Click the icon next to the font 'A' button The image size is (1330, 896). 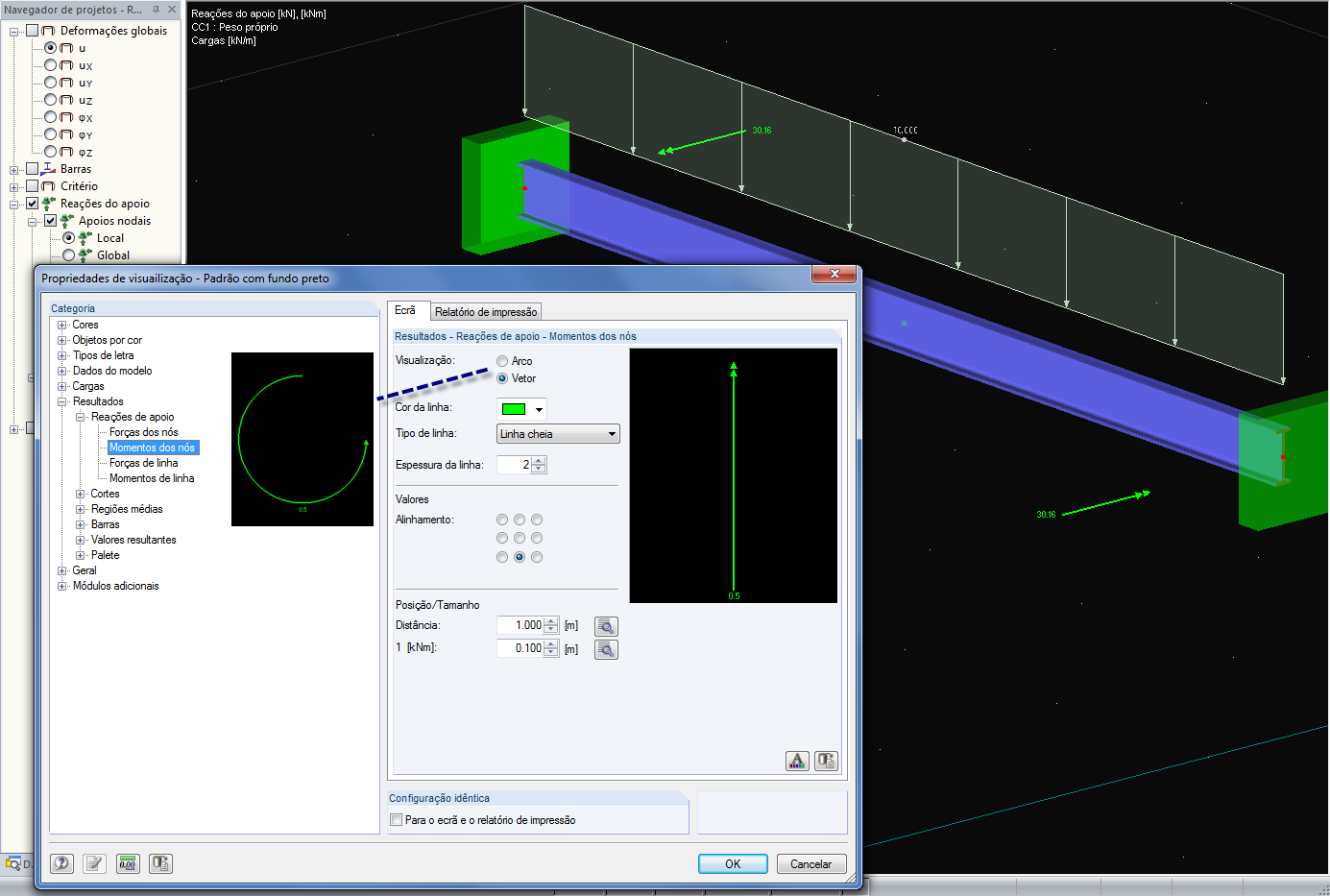pyautogui.click(x=826, y=761)
